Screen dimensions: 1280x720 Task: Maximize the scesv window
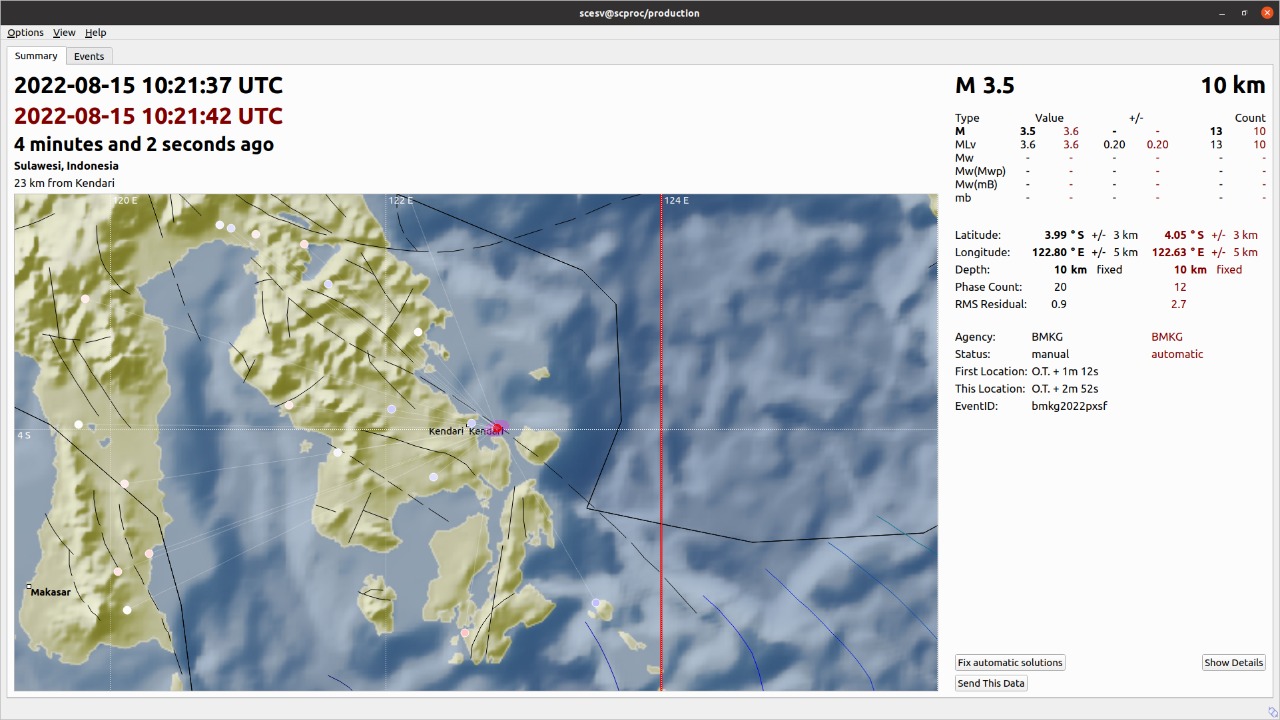pyautogui.click(x=1244, y=13)
